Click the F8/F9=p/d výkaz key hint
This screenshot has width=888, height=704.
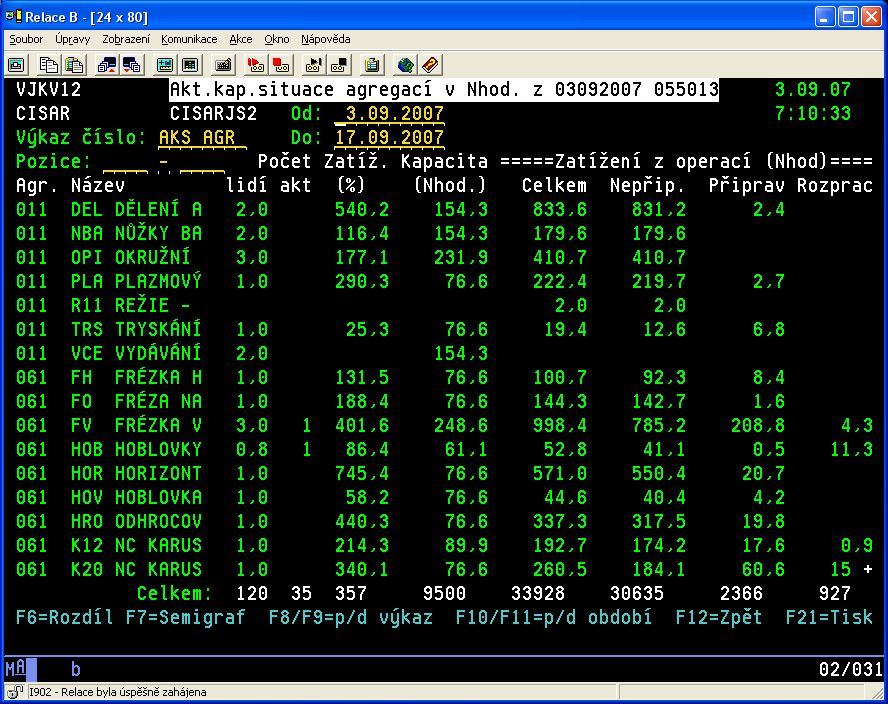(x=351, y=617)
